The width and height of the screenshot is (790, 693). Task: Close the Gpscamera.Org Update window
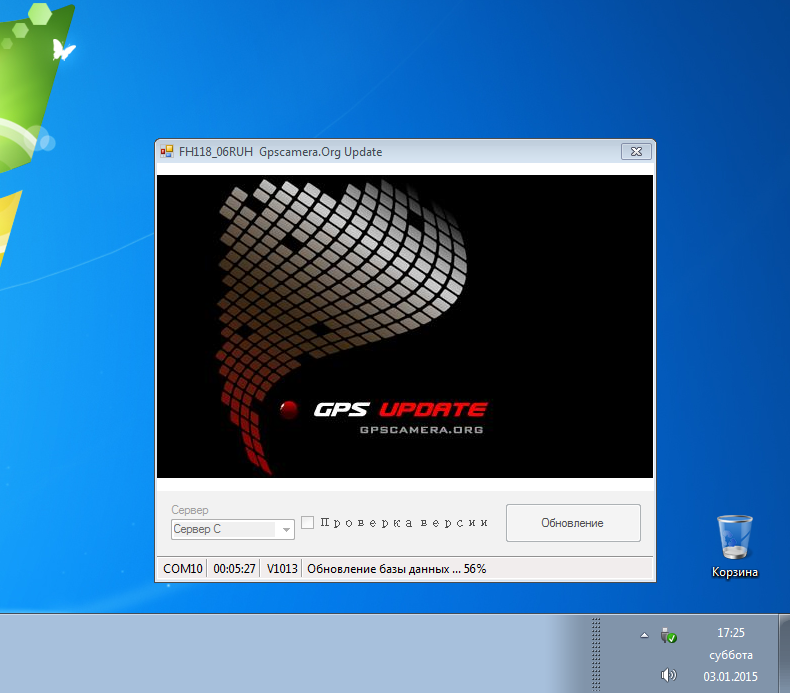pos(636,152)
